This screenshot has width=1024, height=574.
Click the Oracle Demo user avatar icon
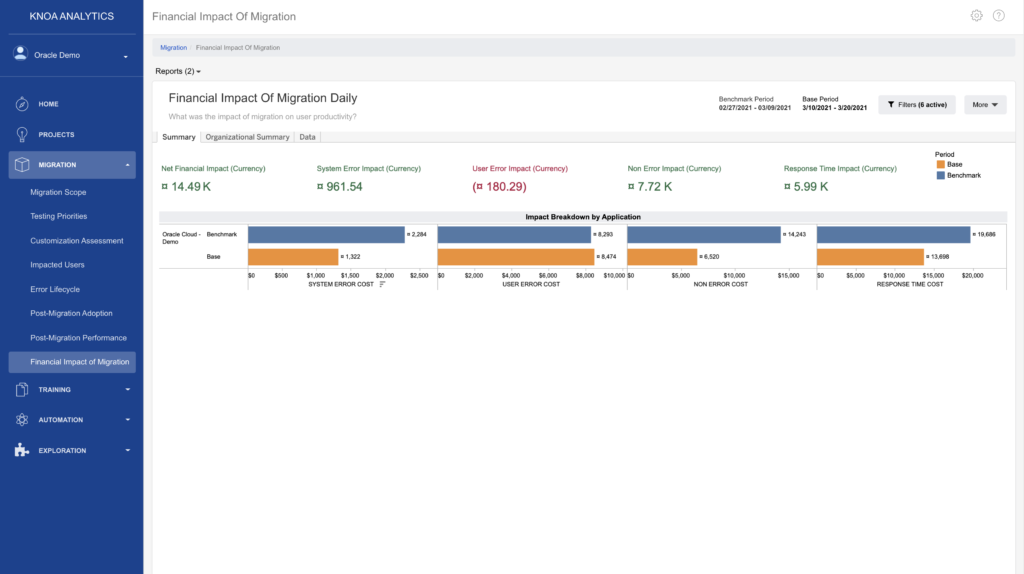[21, 54]
